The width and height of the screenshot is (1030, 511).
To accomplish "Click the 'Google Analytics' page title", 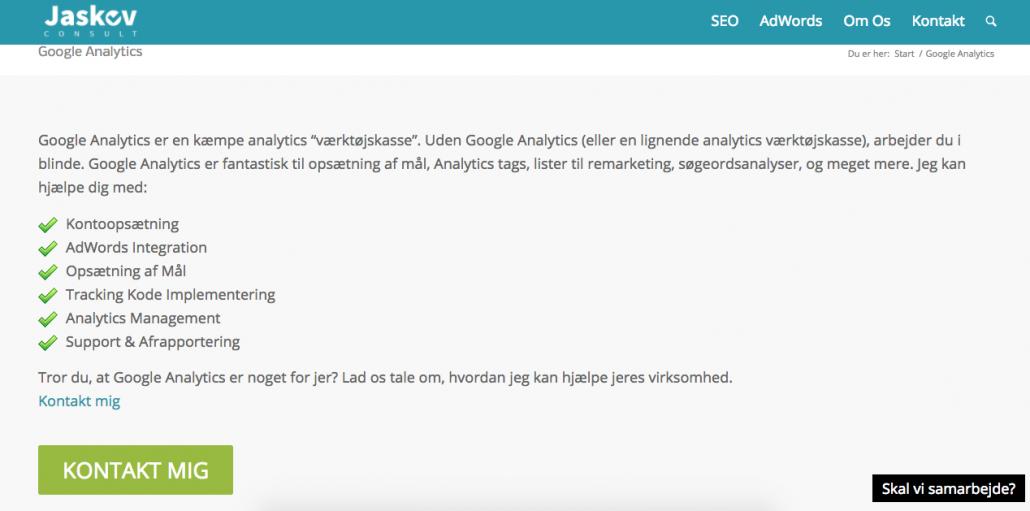I will 90,51.
